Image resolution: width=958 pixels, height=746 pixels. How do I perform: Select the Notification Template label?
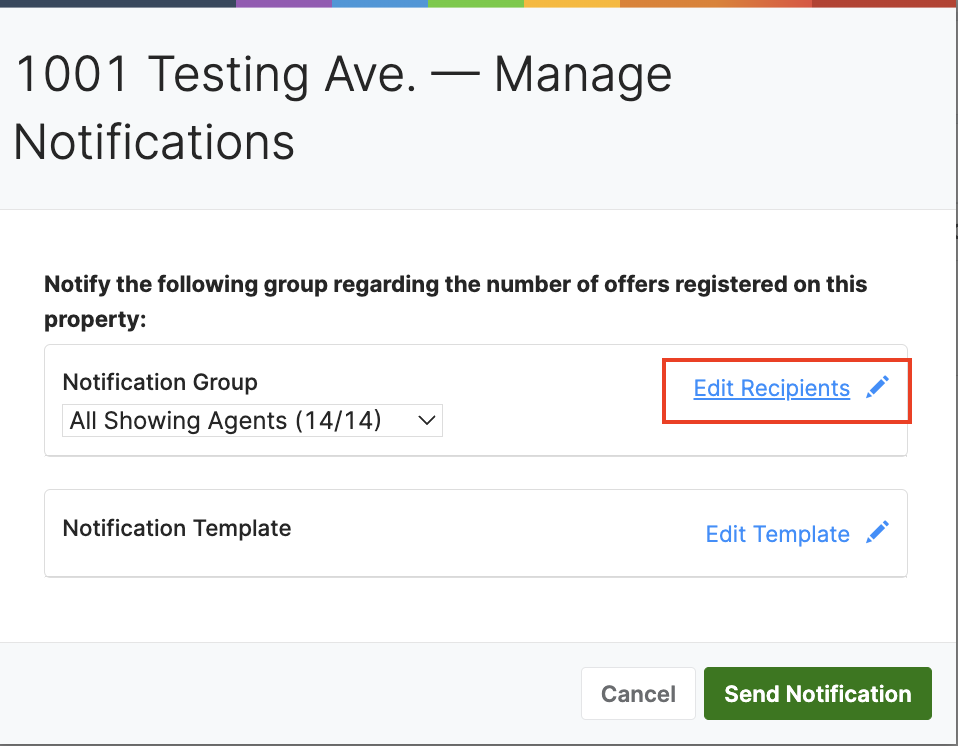tap(177, 528)
